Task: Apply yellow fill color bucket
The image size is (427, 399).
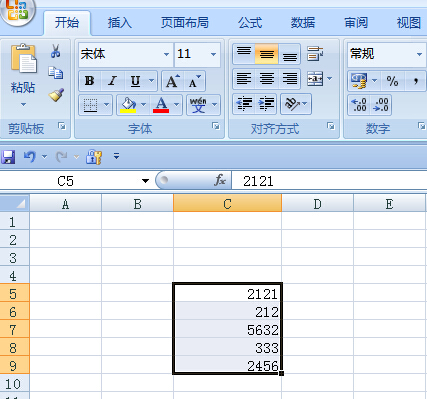Action: tap(128, 105)
